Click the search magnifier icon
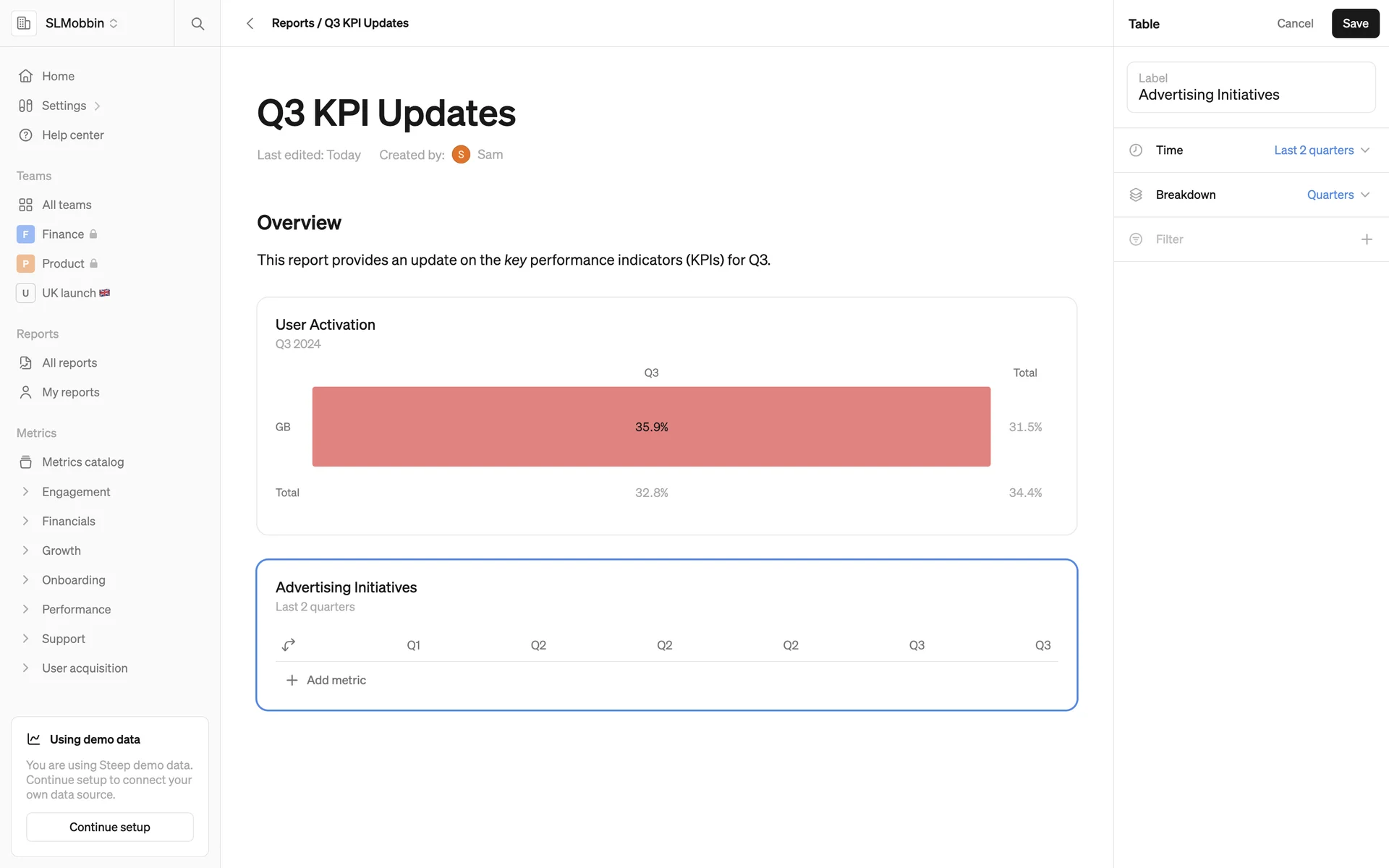Viewport: 1389px width, 868px height. coord(197,24)
